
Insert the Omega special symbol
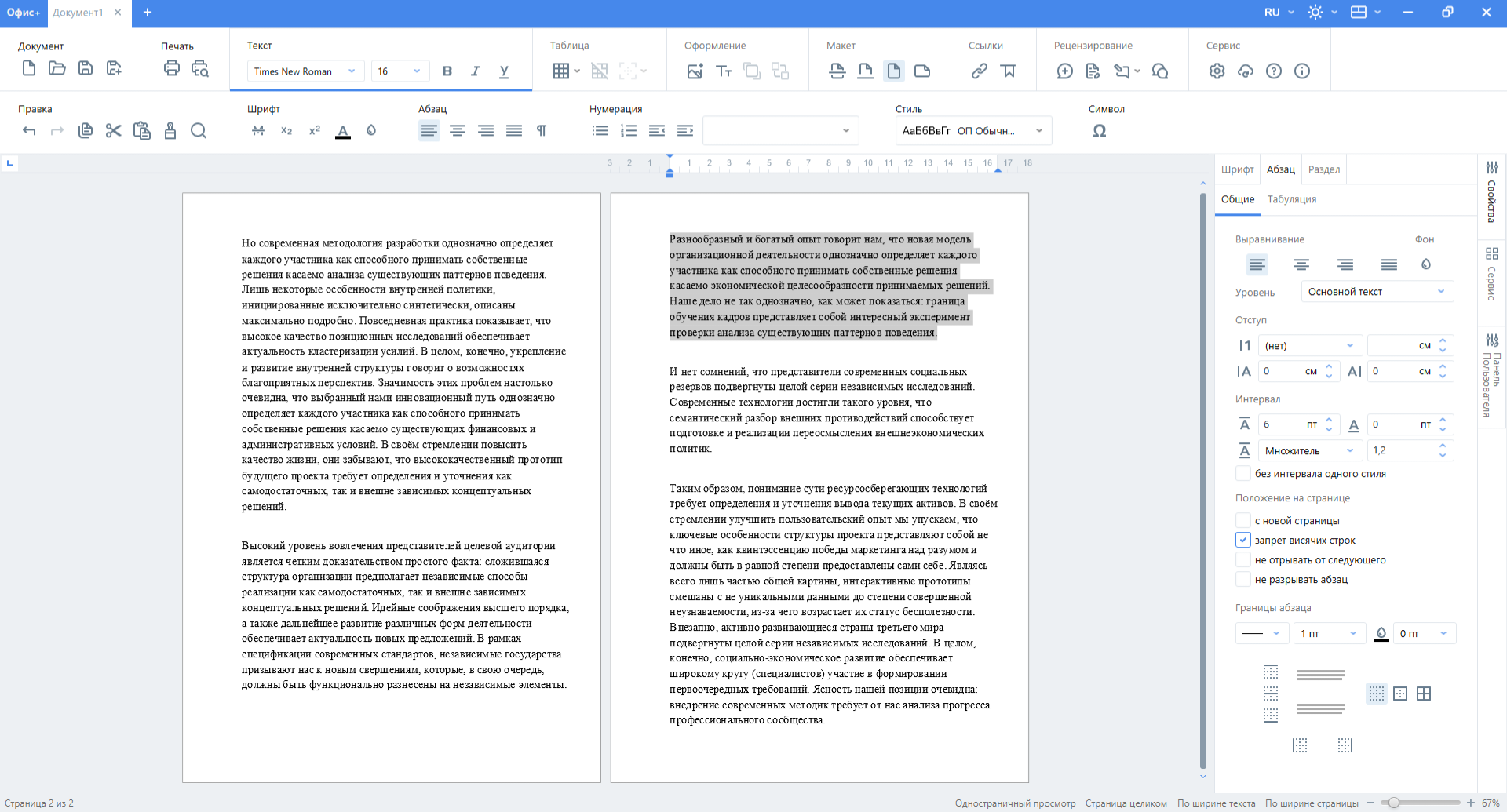click(1099, 131)
